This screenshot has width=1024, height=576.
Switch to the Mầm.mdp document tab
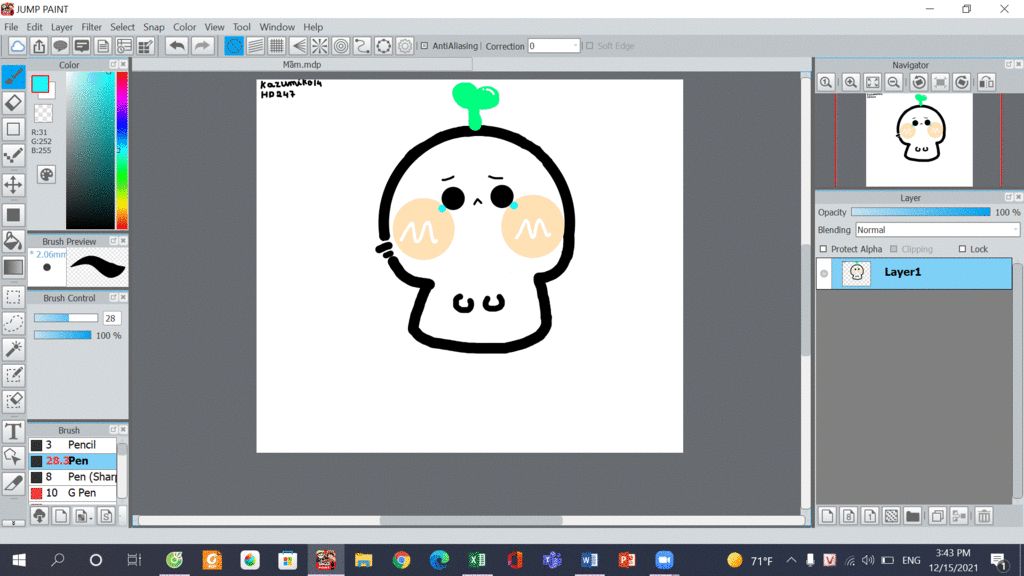pyautogui.click(x=302, y=65)
